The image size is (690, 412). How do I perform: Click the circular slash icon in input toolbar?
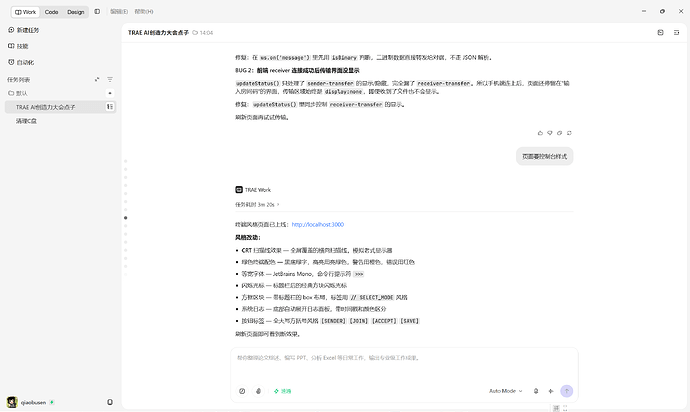coord(242,391)
